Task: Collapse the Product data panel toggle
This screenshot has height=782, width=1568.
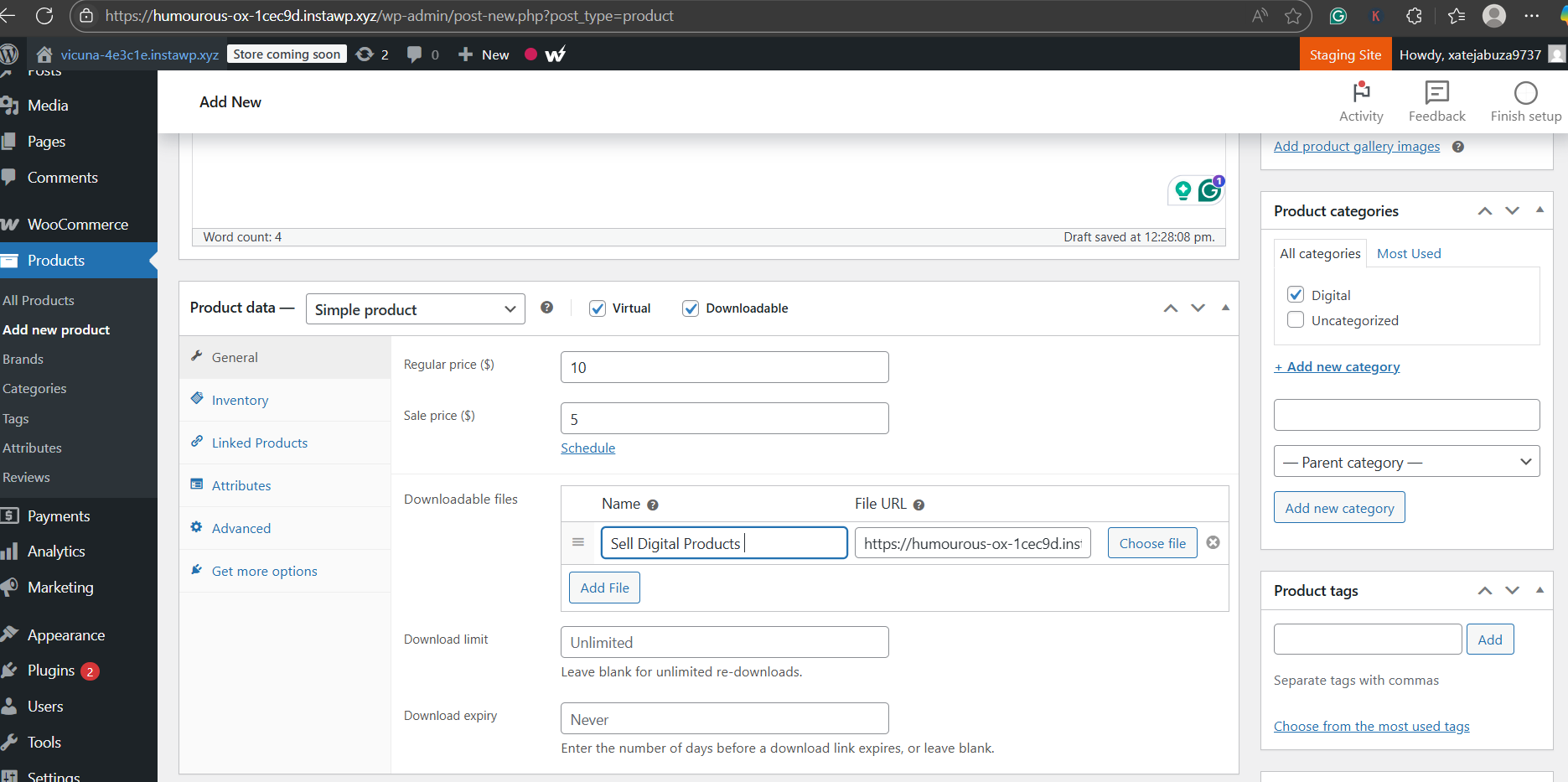Action: click(1225, 308)
